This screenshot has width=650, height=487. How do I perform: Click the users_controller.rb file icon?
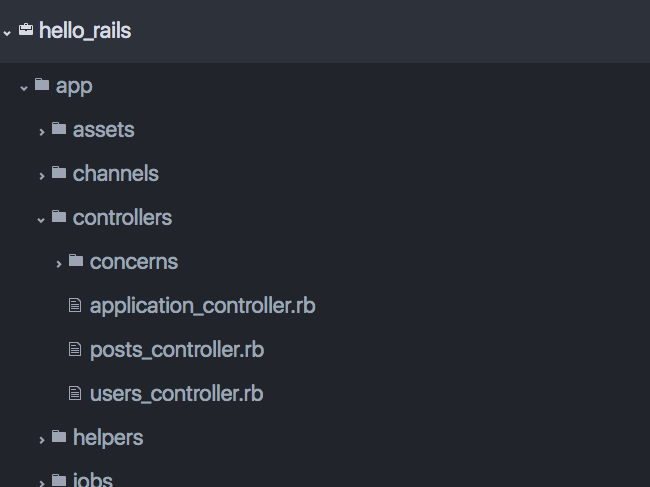point(74,393)
